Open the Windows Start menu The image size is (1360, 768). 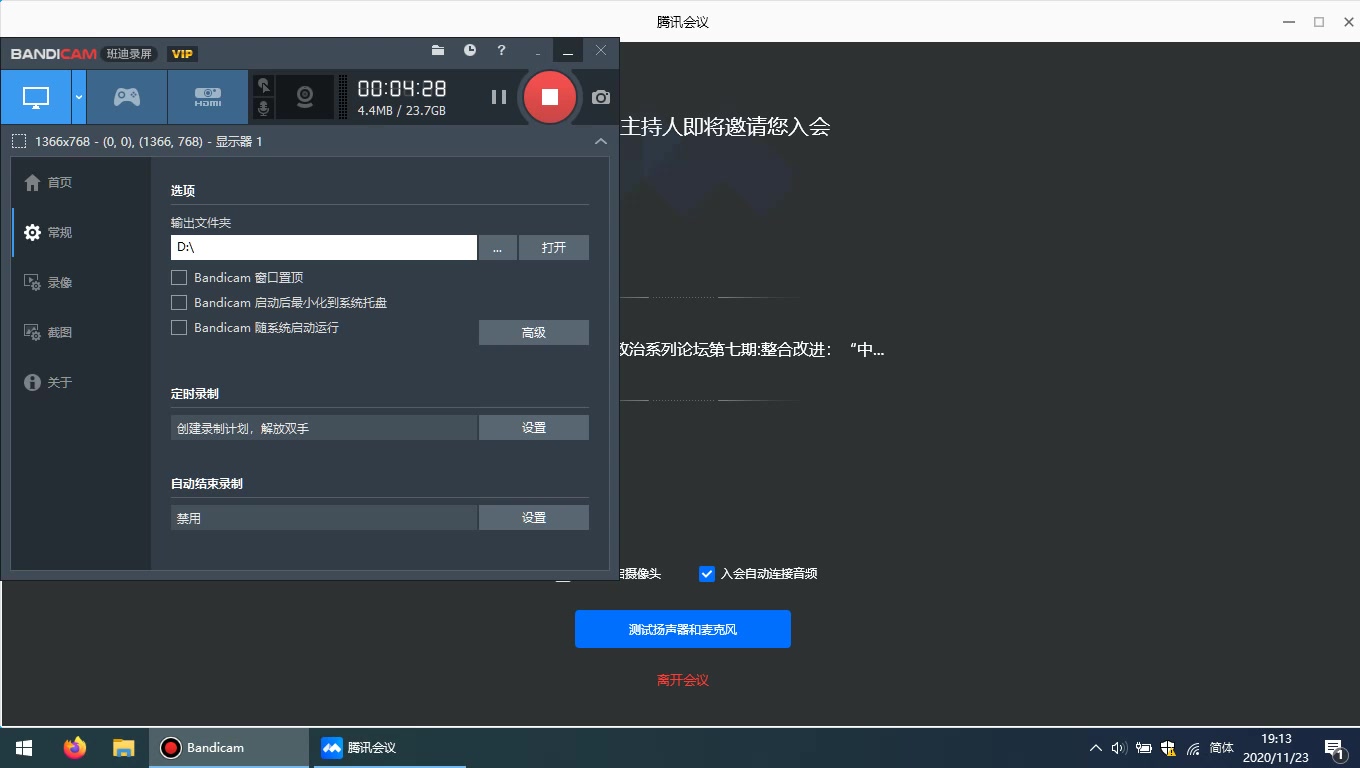click(24, 747)
